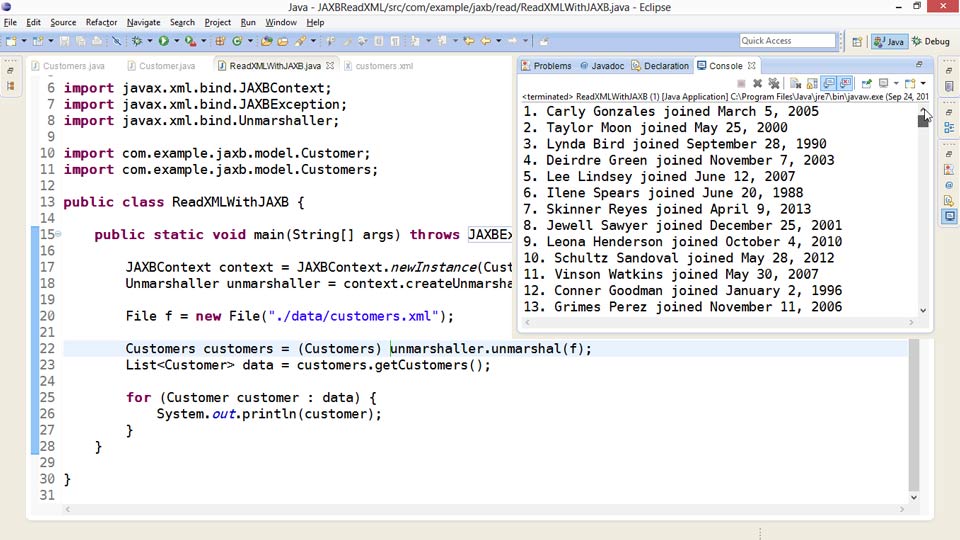
Task: Open the Open Console dropdown arrow
Action: 923,83
